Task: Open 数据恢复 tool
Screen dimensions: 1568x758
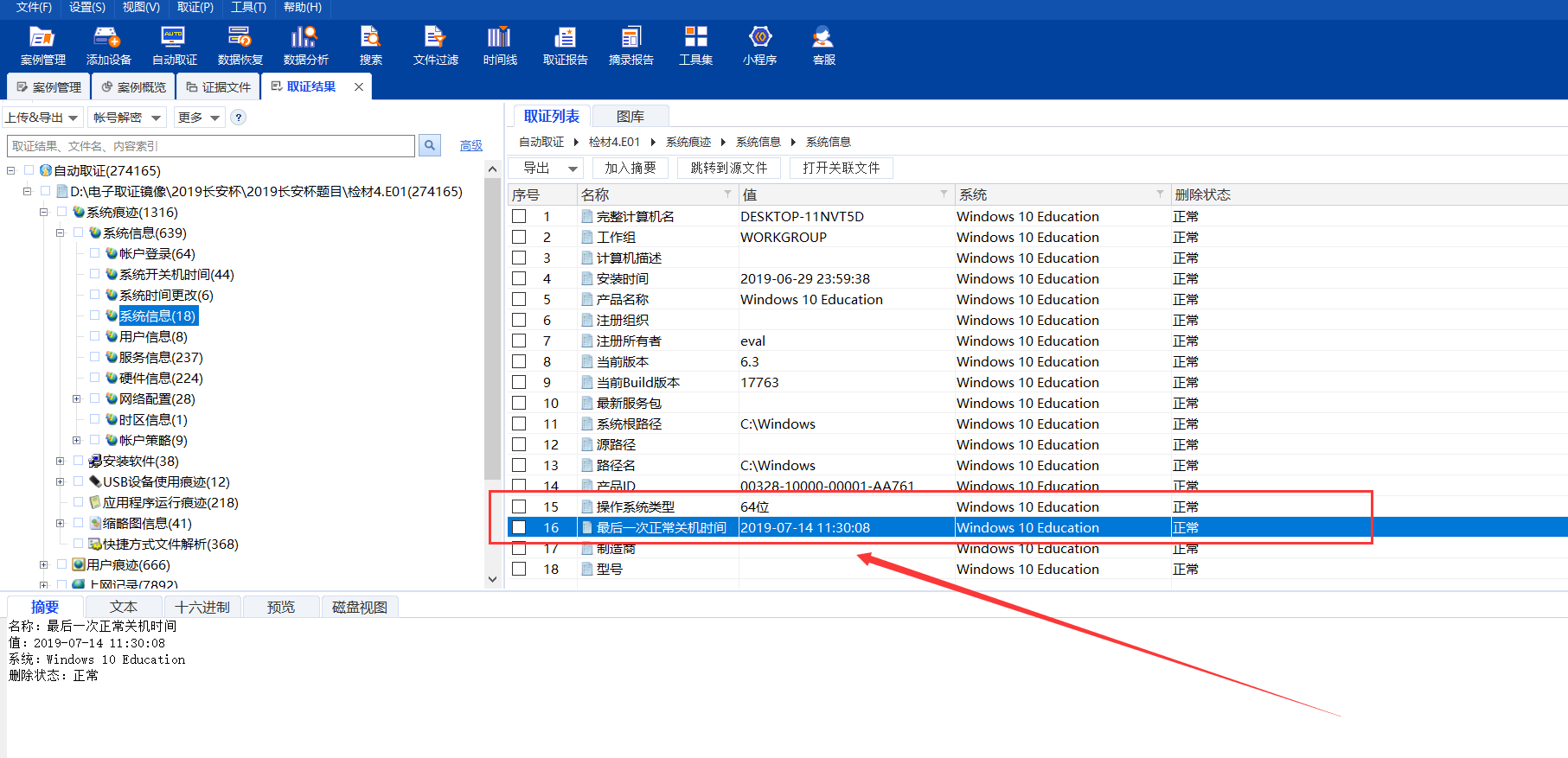Action: (240, 46)
